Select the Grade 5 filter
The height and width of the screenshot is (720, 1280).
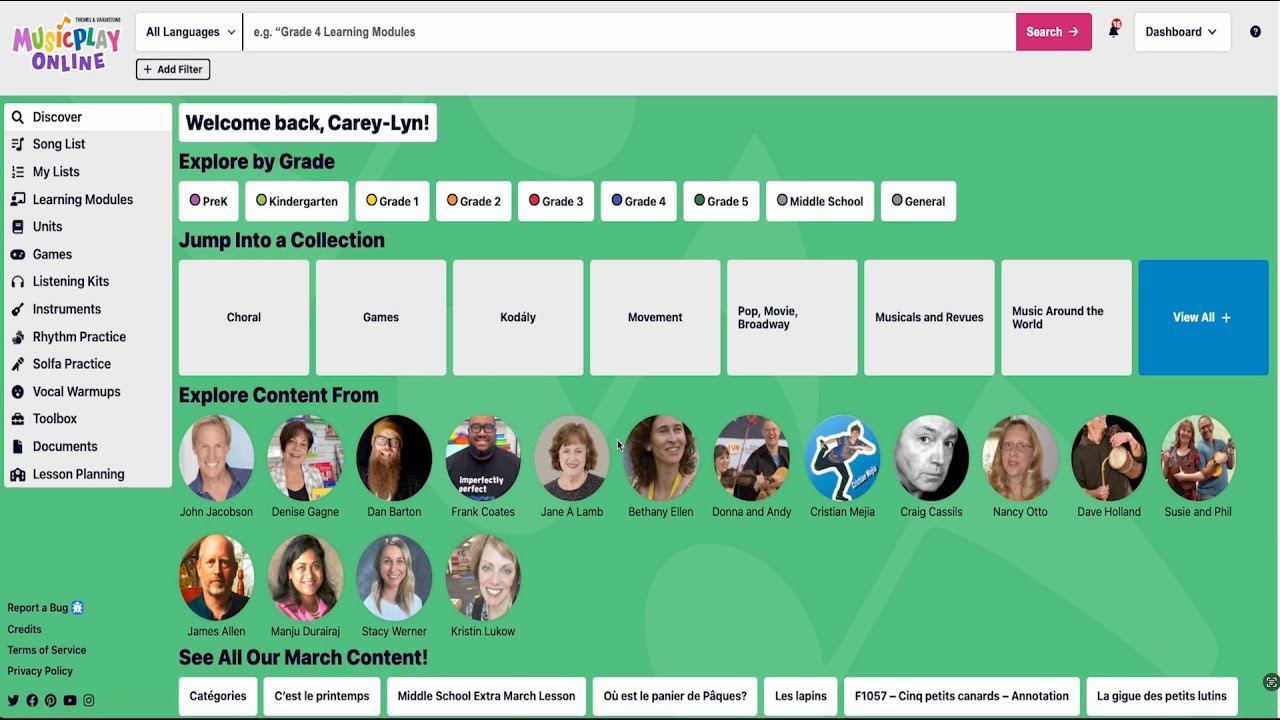point(721,201)
